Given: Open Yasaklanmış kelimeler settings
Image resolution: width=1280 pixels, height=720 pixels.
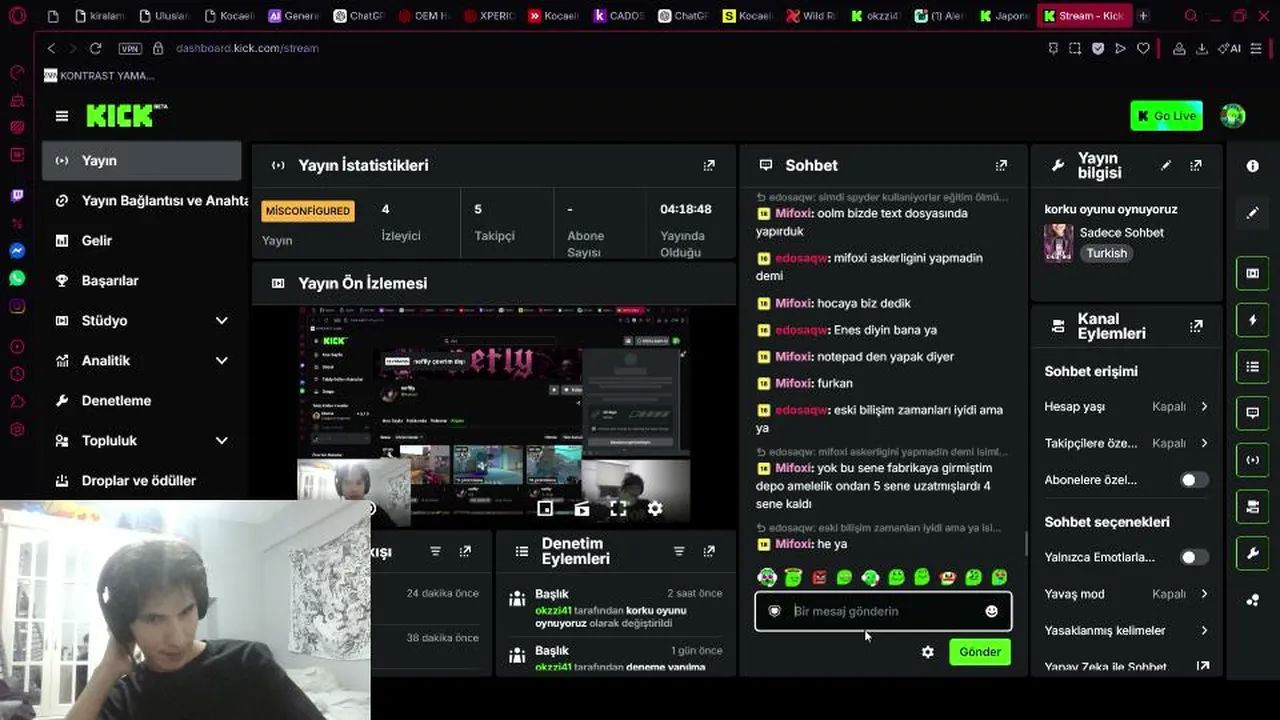Looking at the screenshot, I should click(1126, 631).
